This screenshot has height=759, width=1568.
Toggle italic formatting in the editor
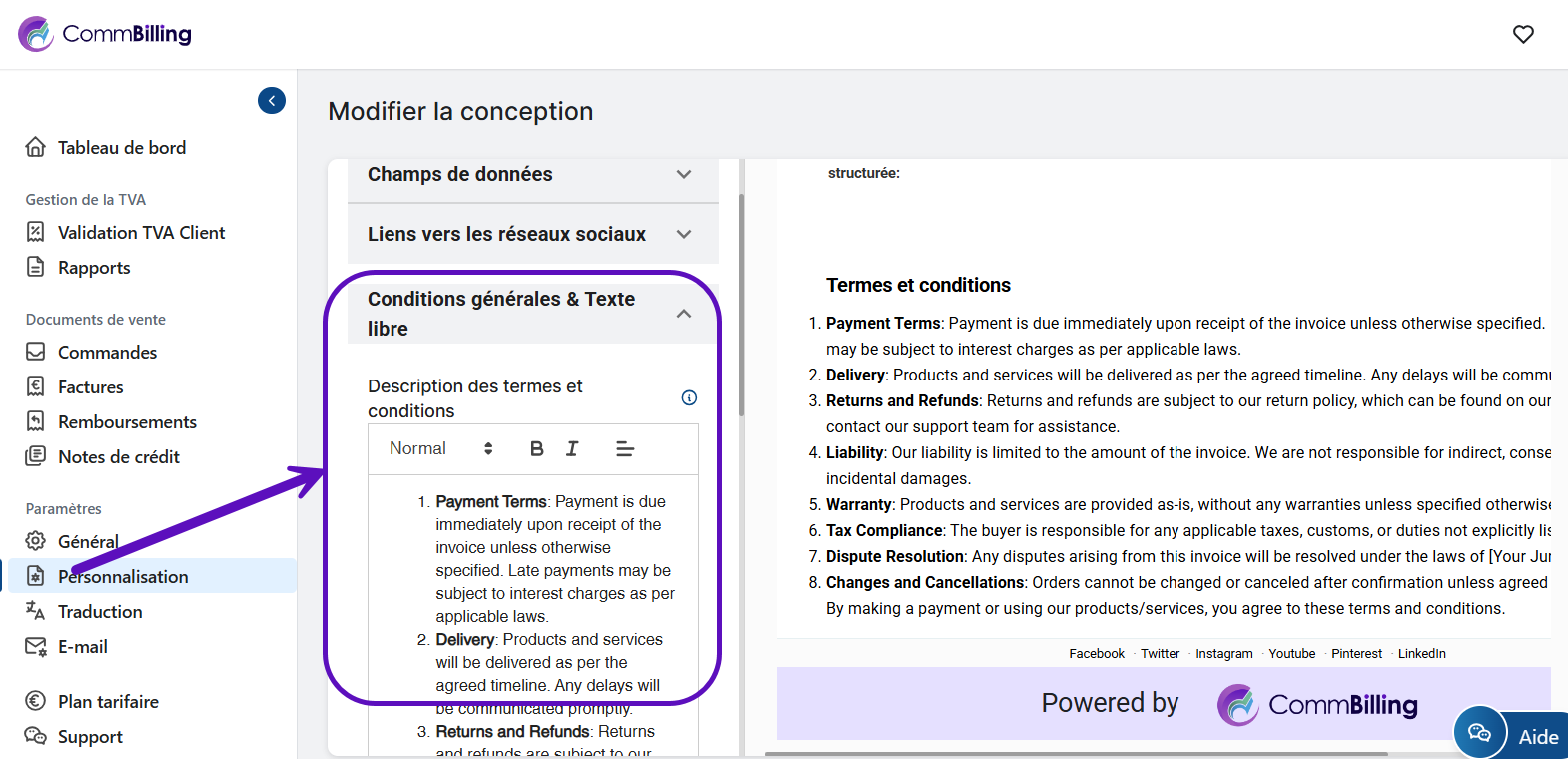point(572,449)
